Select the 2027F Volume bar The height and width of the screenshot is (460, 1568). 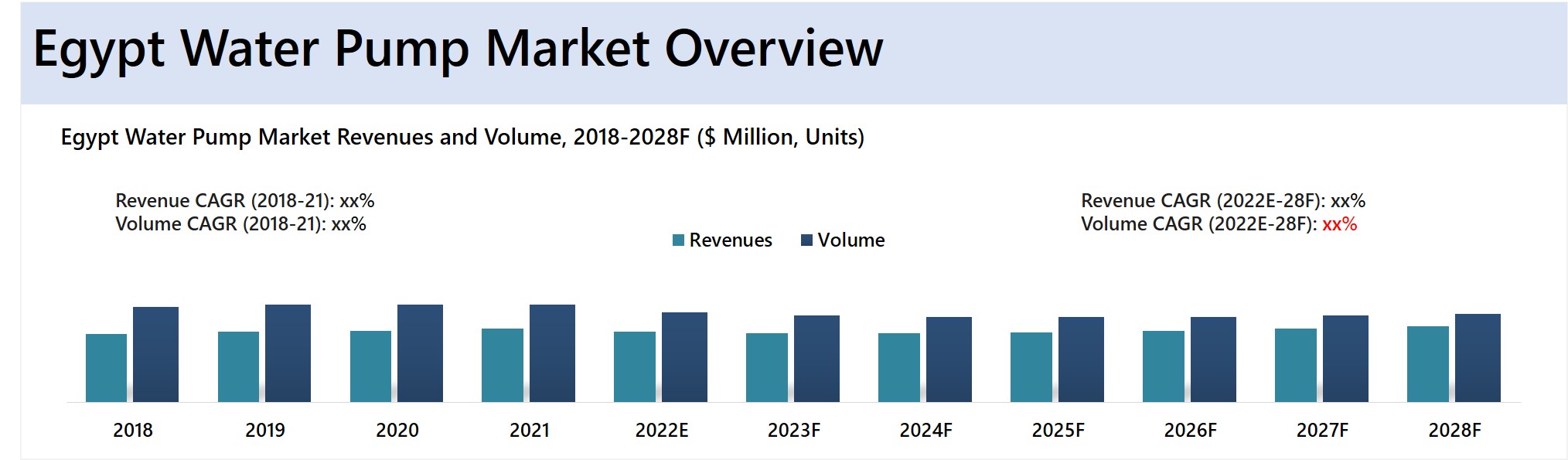click(x=1345, y=359)
